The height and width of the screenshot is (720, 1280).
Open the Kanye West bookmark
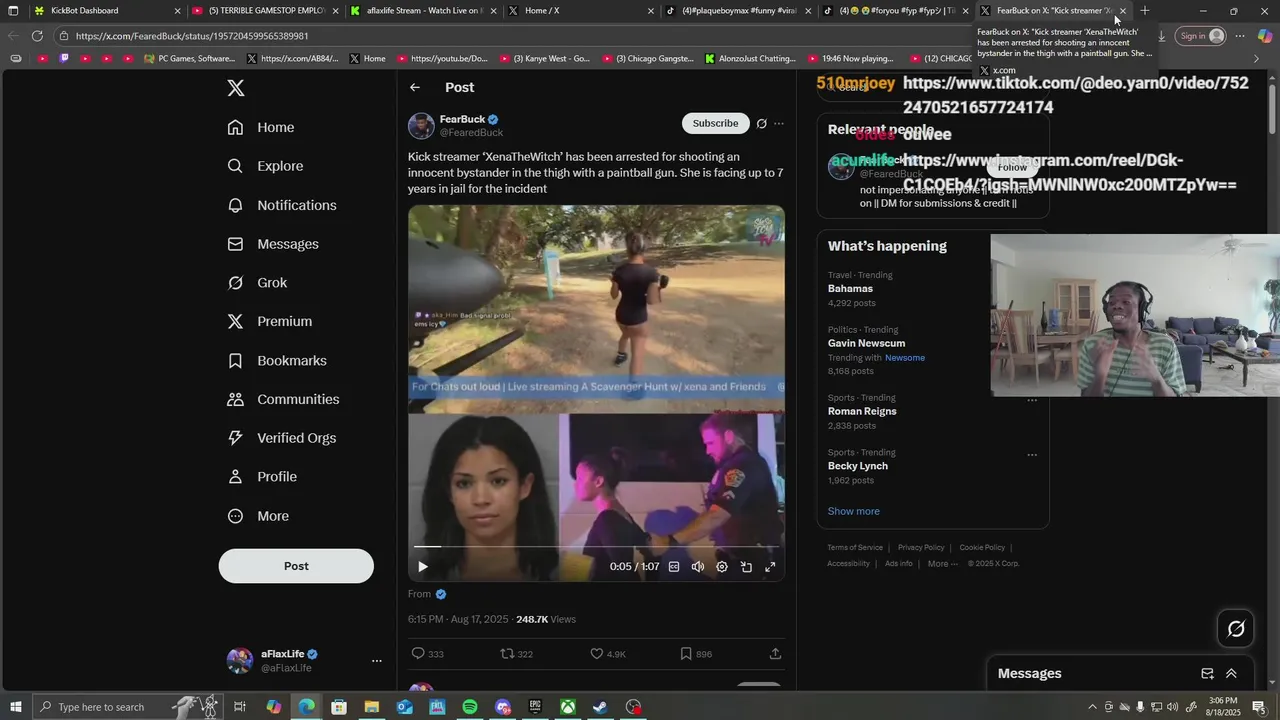pyautogui.click(x=545, y=58)
